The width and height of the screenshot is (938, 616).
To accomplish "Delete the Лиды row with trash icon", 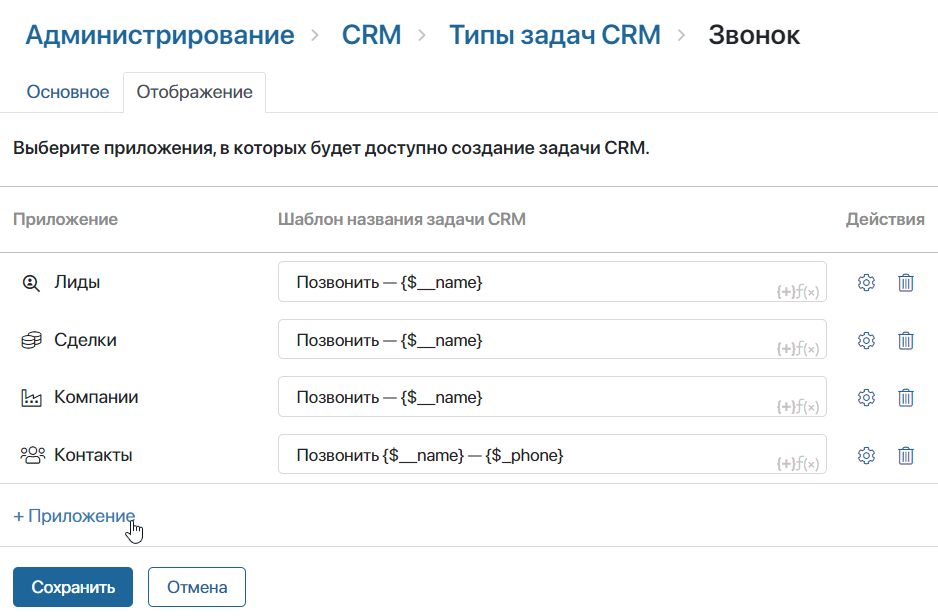I will (906, 282).
